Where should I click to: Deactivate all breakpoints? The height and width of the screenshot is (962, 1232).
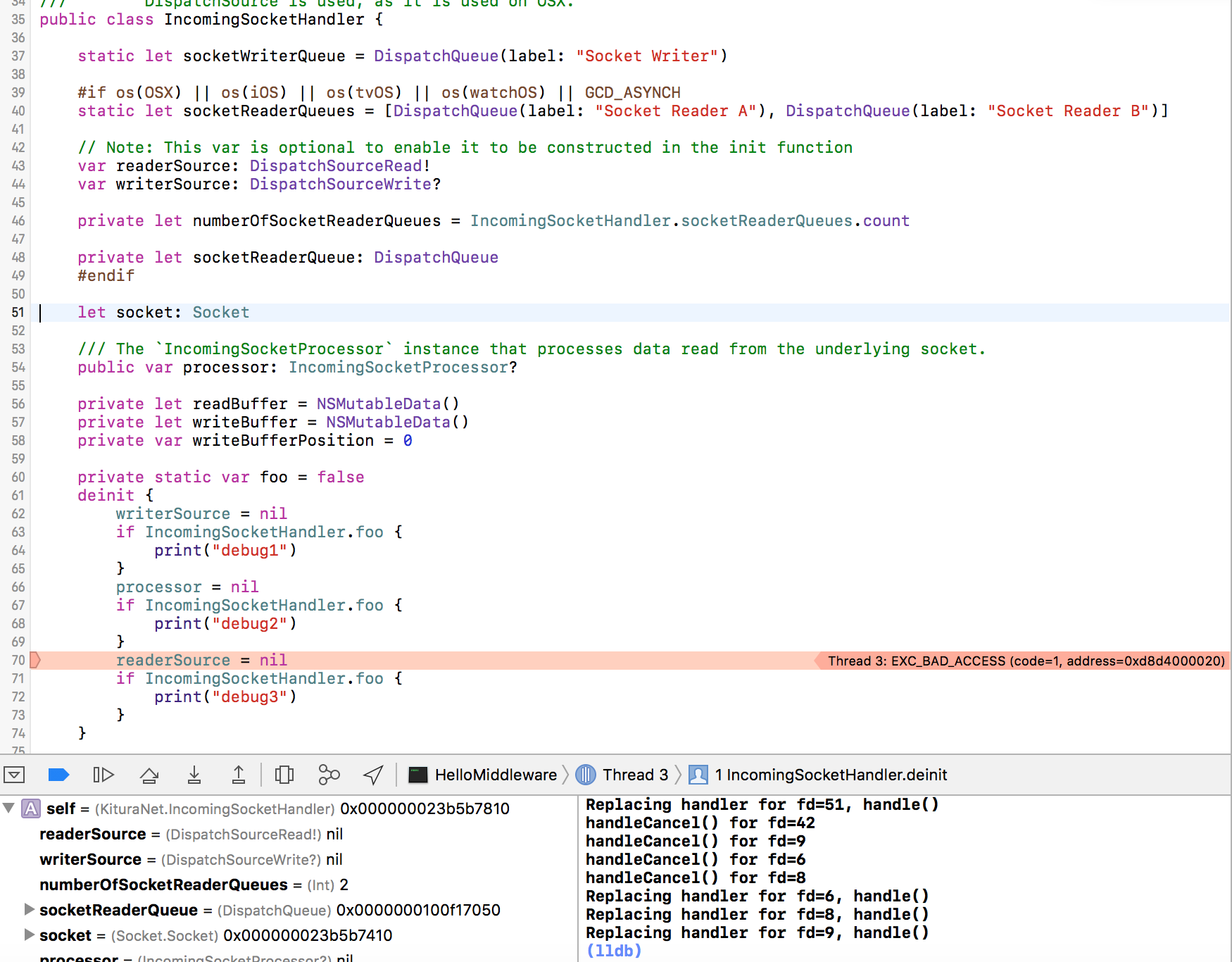[58, 775]
